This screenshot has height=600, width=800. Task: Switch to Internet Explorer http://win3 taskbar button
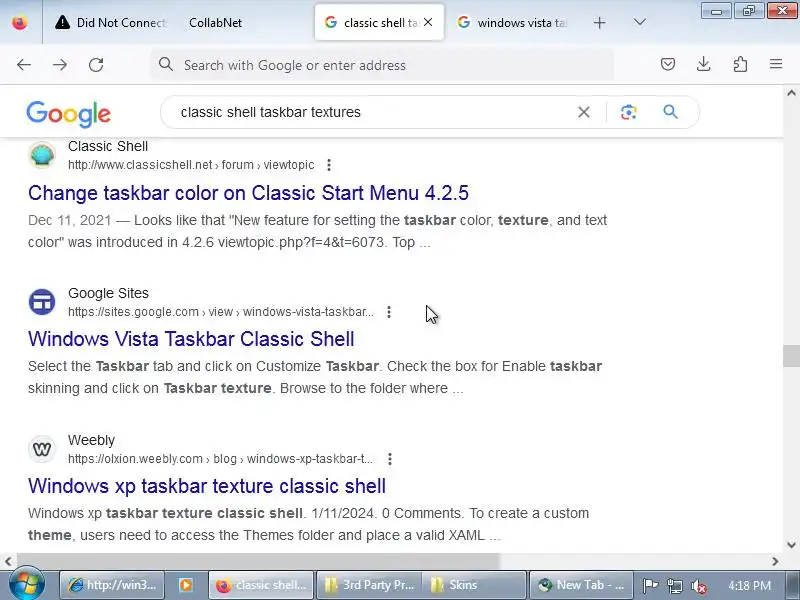113,585
